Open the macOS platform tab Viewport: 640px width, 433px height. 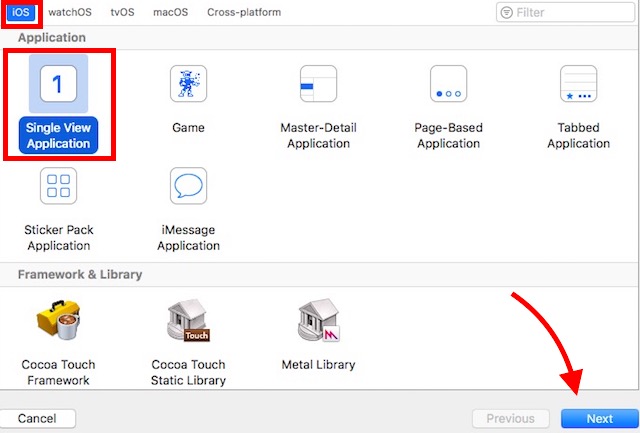[171, 12]
